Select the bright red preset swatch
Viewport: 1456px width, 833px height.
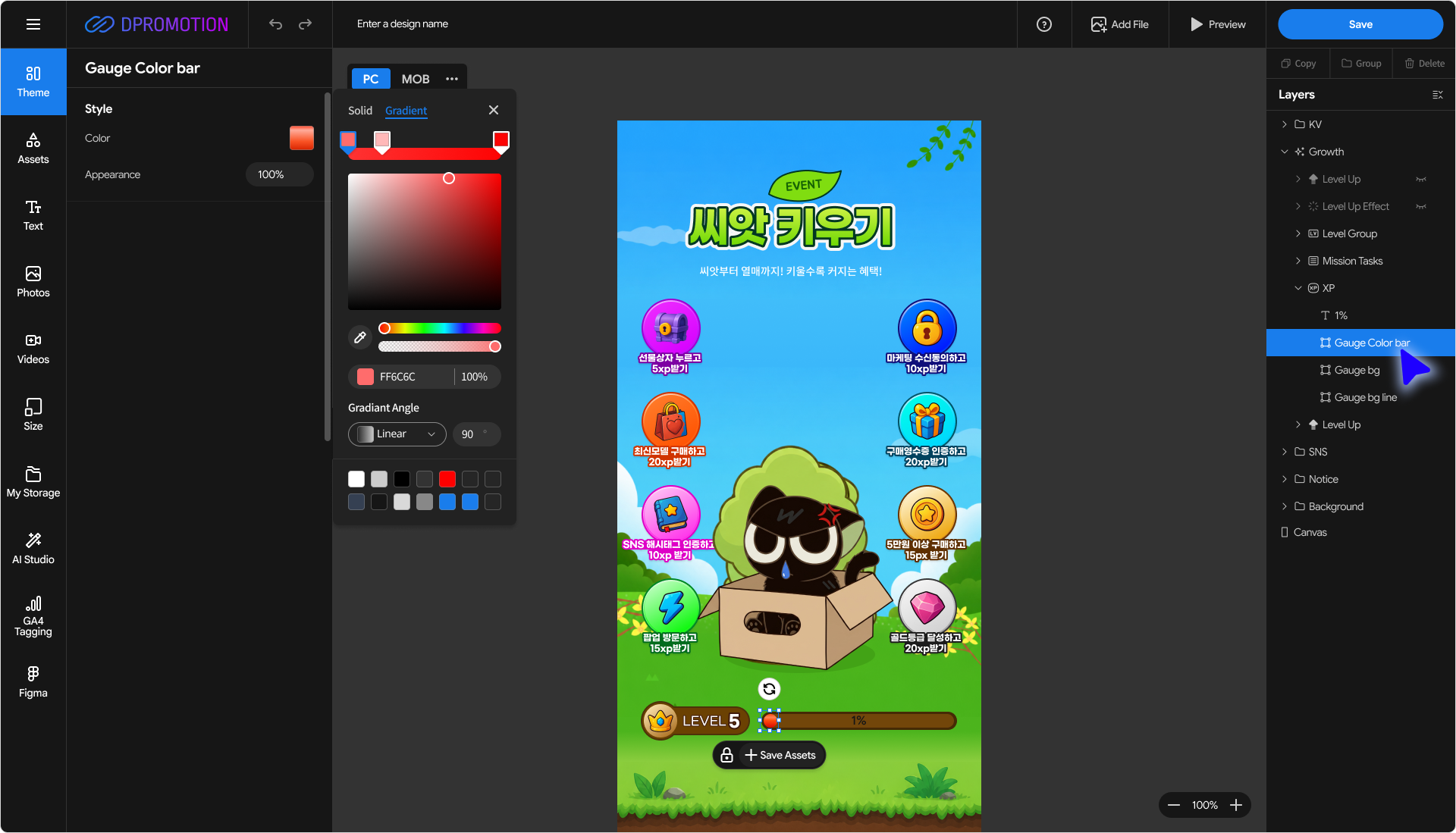447,479
